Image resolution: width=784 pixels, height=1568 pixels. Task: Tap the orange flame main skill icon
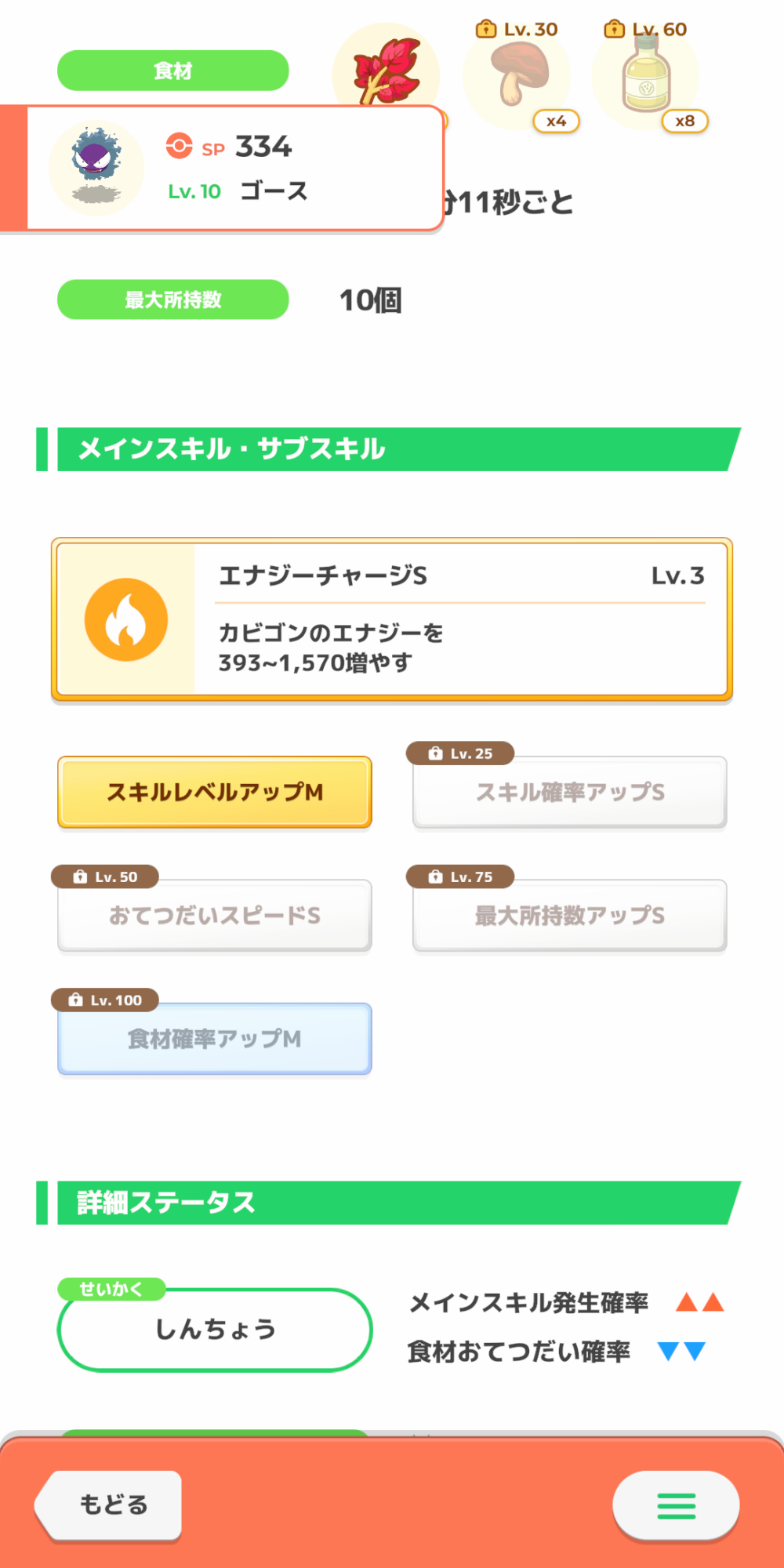click(x=126, y=619)
